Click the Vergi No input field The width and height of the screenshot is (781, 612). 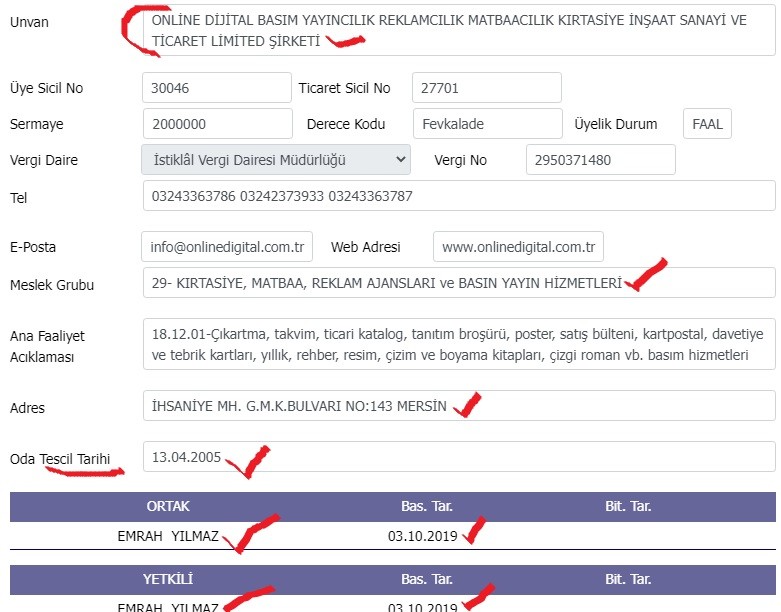[600, 160]
